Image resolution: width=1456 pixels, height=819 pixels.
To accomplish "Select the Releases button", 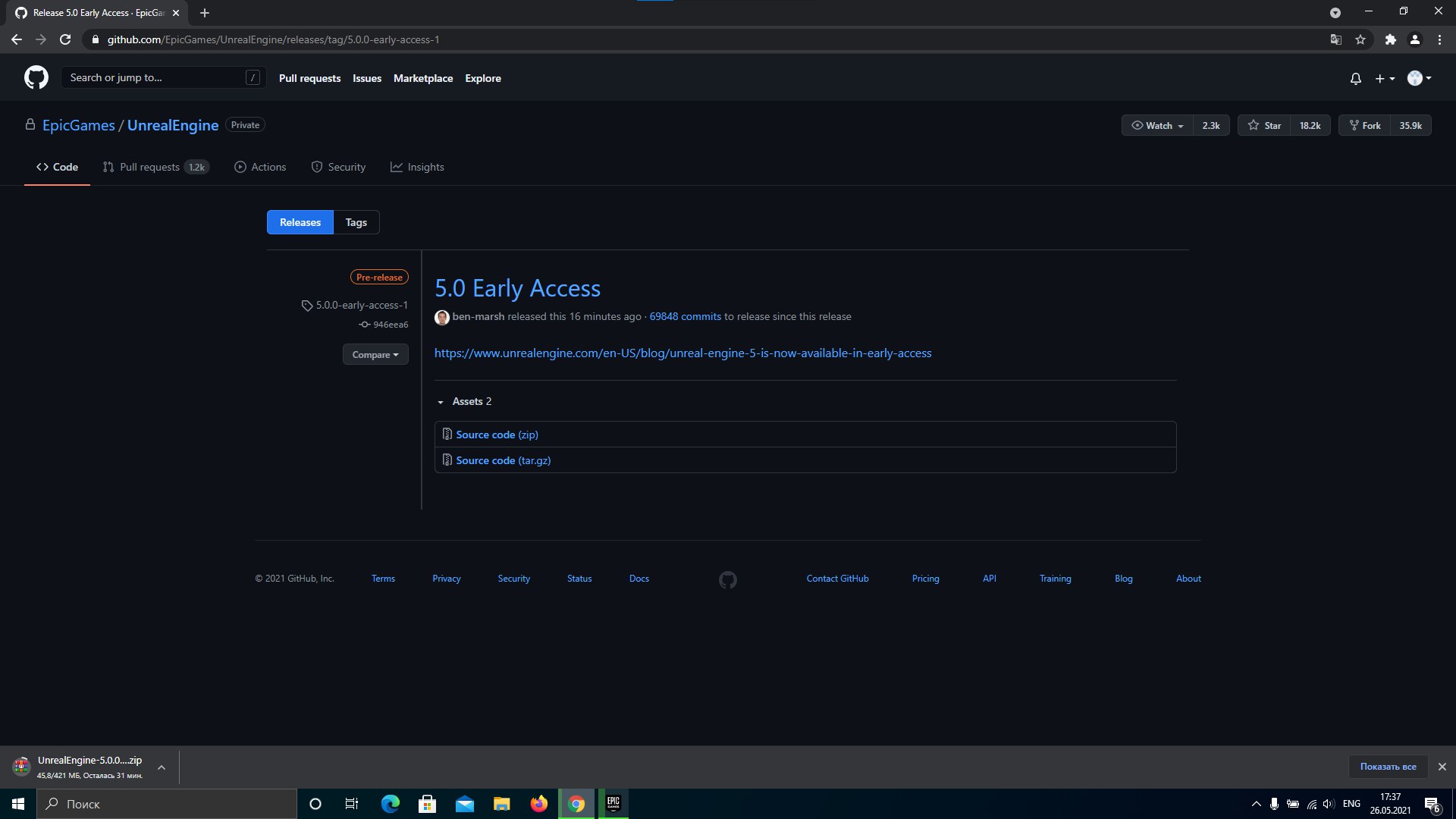I will pos(300,222).
